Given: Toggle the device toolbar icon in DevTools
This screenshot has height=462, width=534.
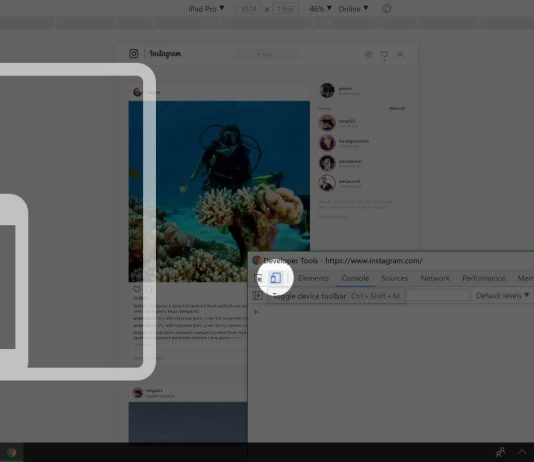Looking at the screenshot, I should click(276, 278).
